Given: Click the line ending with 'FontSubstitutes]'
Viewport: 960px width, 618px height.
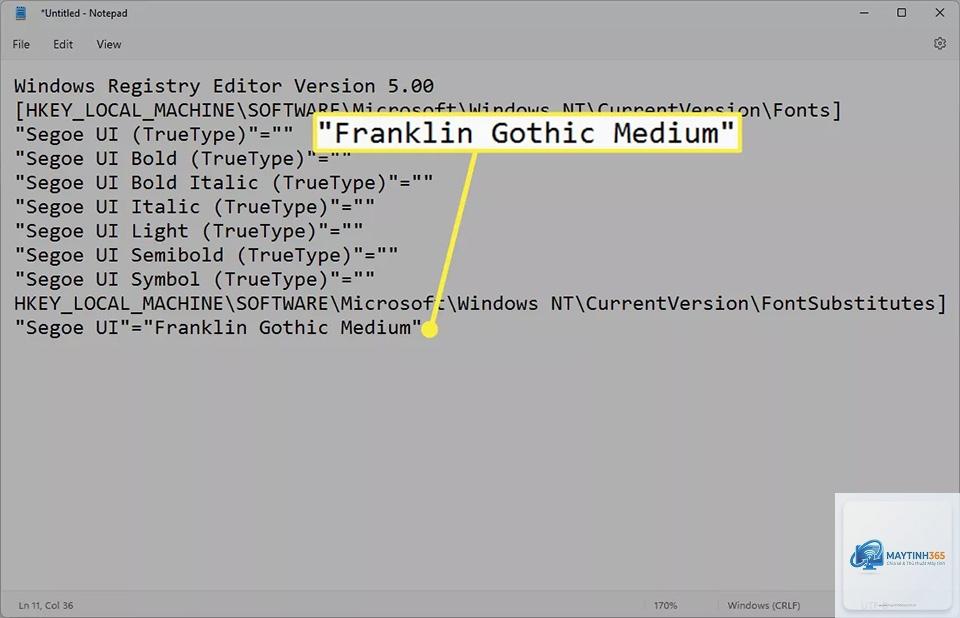Looking at the screenshot, I should (x=481, y=304).
